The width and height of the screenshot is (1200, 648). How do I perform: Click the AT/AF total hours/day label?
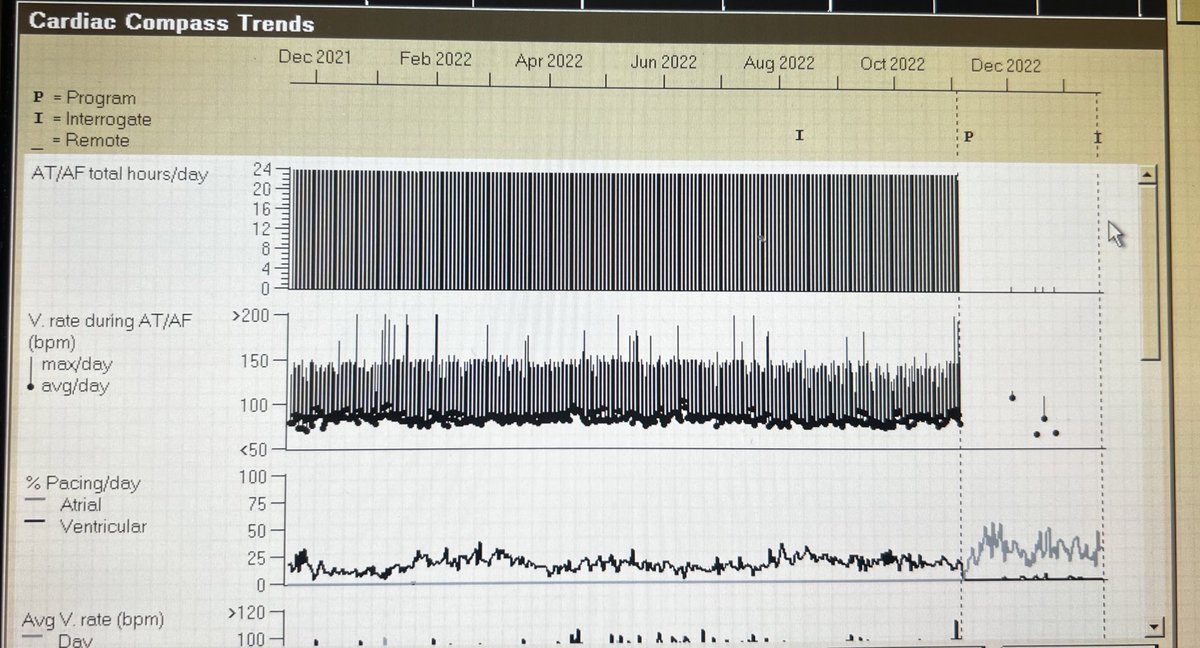[120, 174]
